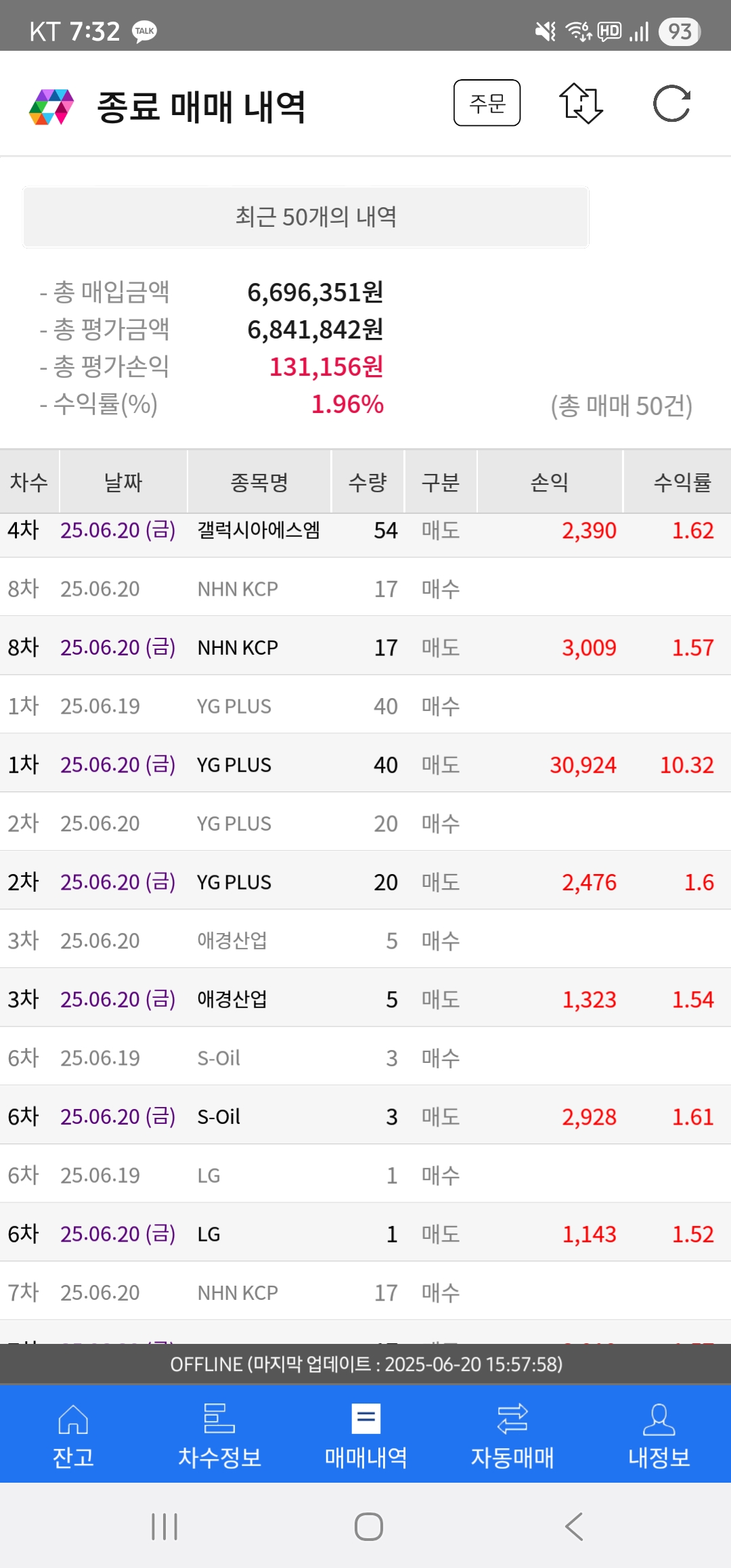The height and width of the screenshot is (1568, 731).
Task: Switch to the 차수정보 tab
Action: click(219, 1435)
